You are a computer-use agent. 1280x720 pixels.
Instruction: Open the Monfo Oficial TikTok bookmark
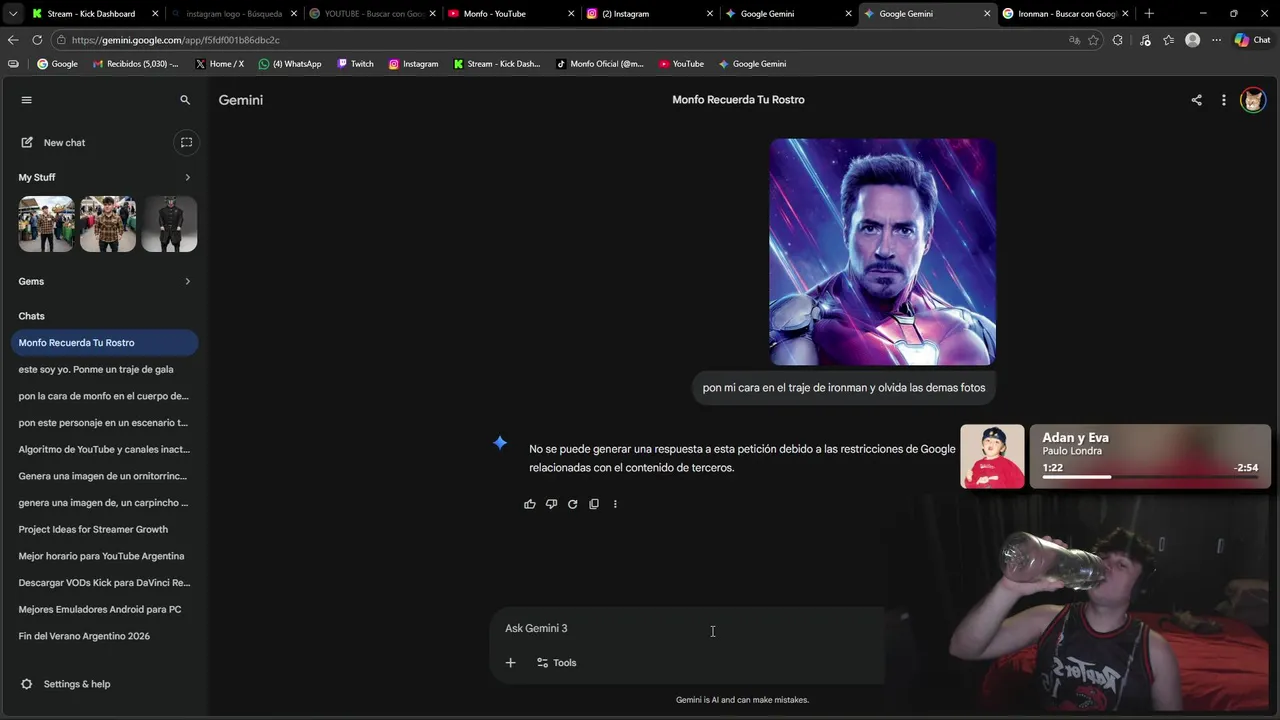click(x=600, y=64)
